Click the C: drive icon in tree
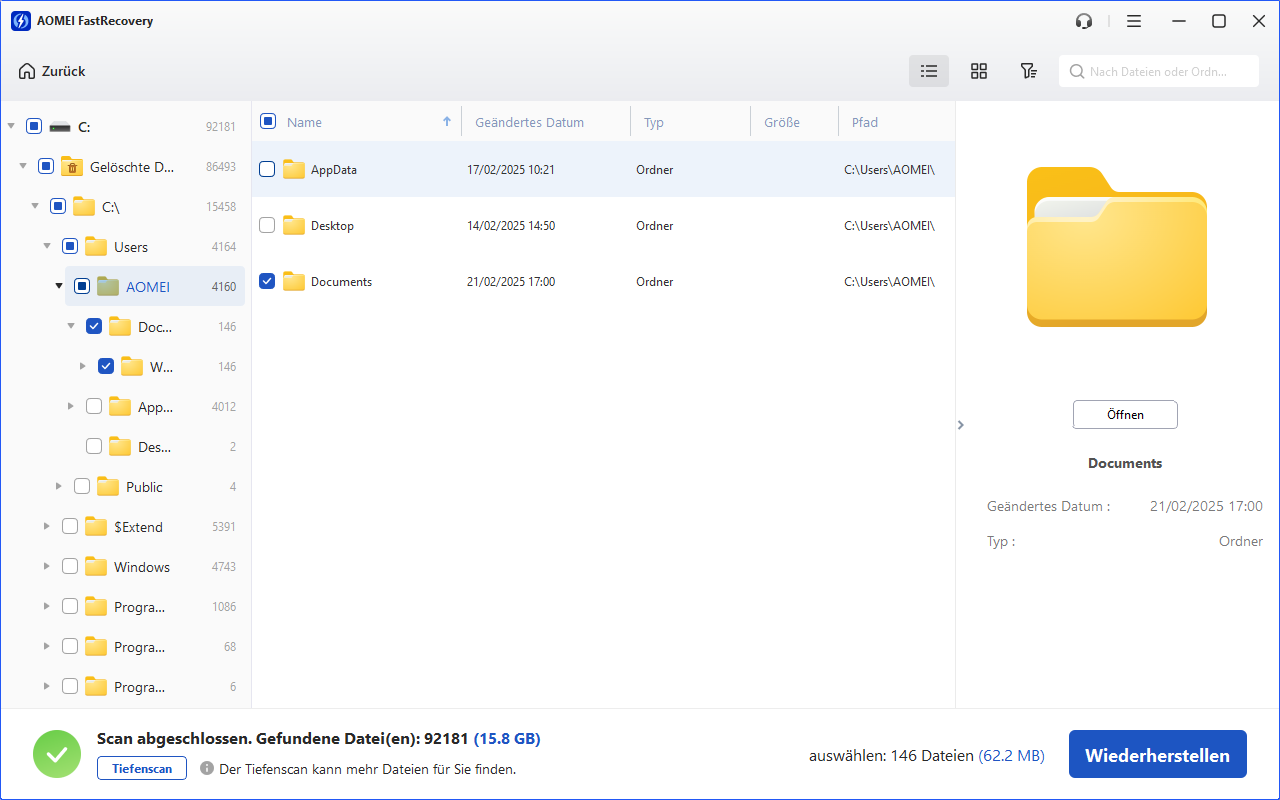This screenshot has width=1280, height=800. coord(60,127)
